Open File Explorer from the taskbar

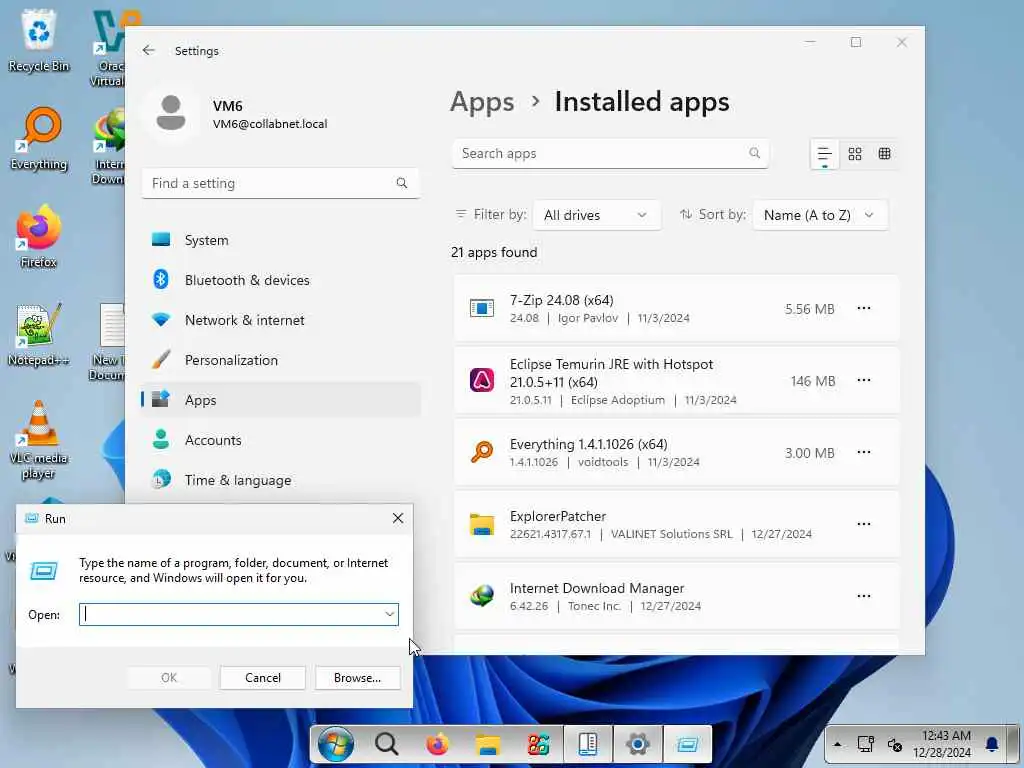[x=487, y=744]
